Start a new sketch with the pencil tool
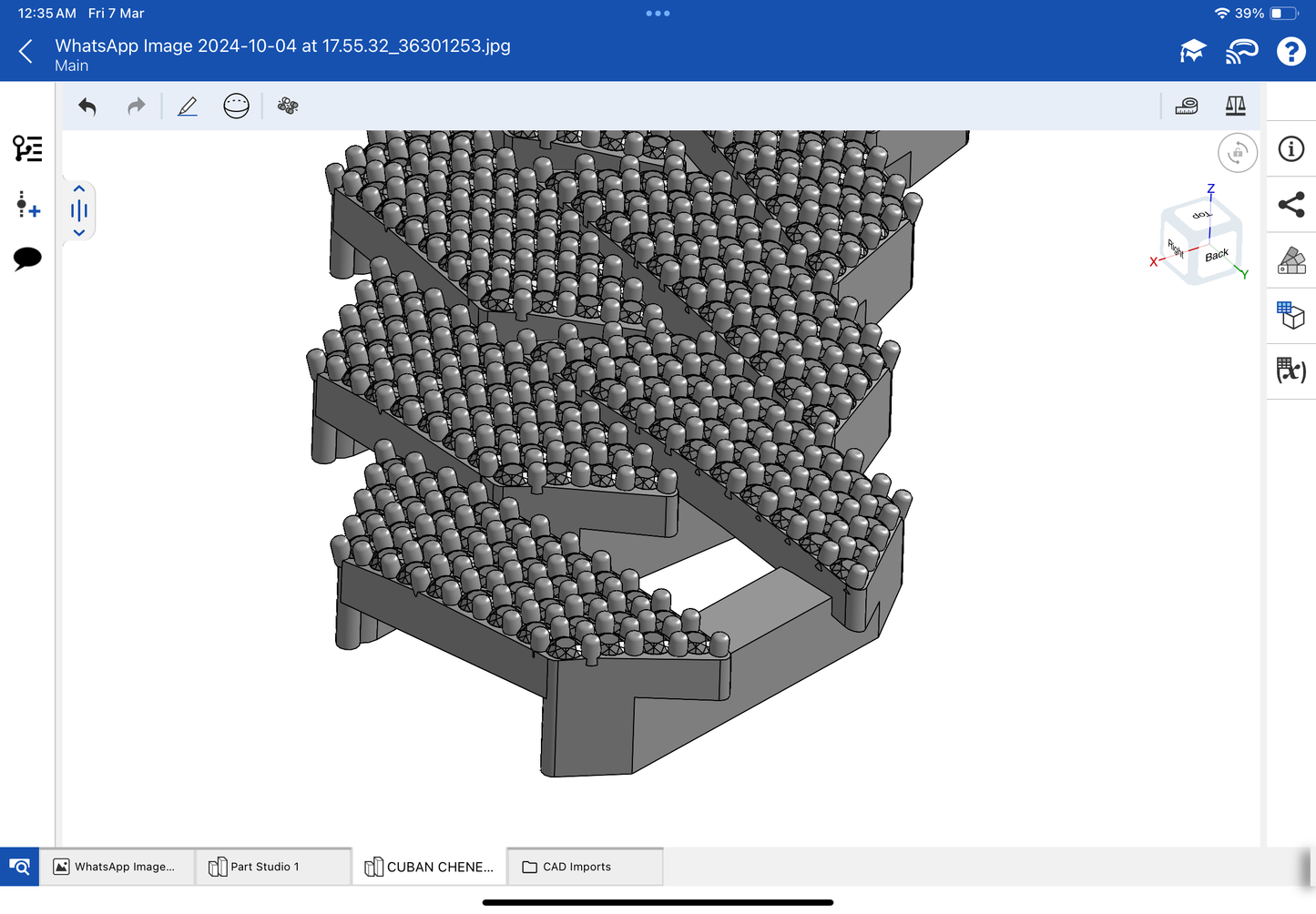Viewport: 1316px width, 914px height. pos(188,107)
